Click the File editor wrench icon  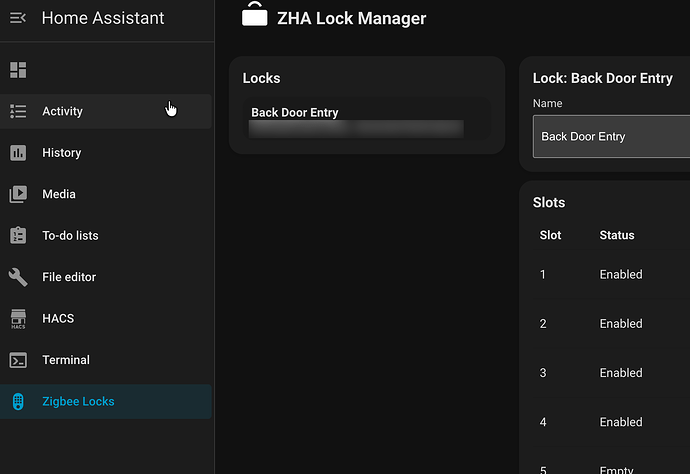(x=18, y=277)
